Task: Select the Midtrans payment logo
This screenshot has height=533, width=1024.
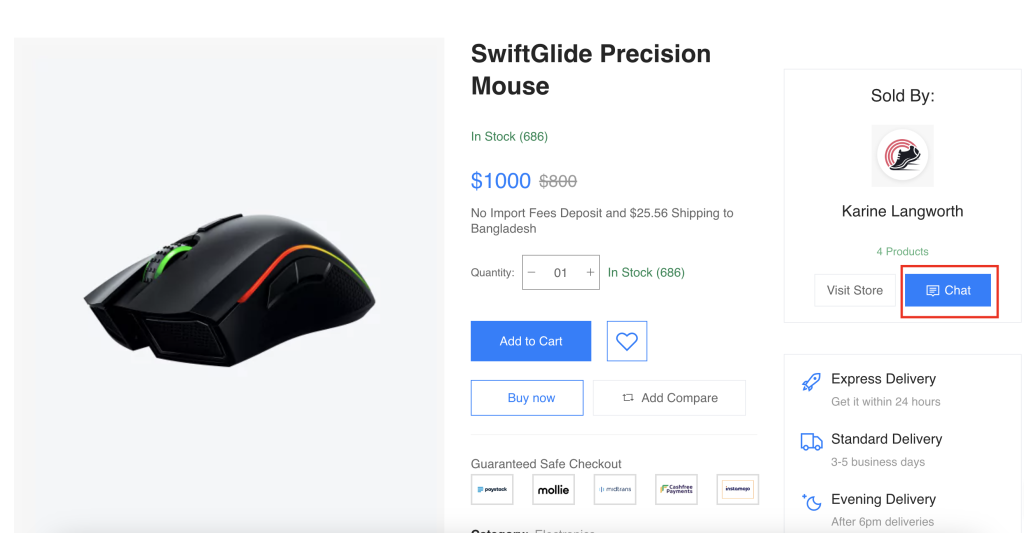Action: click(x=615, y=489)
